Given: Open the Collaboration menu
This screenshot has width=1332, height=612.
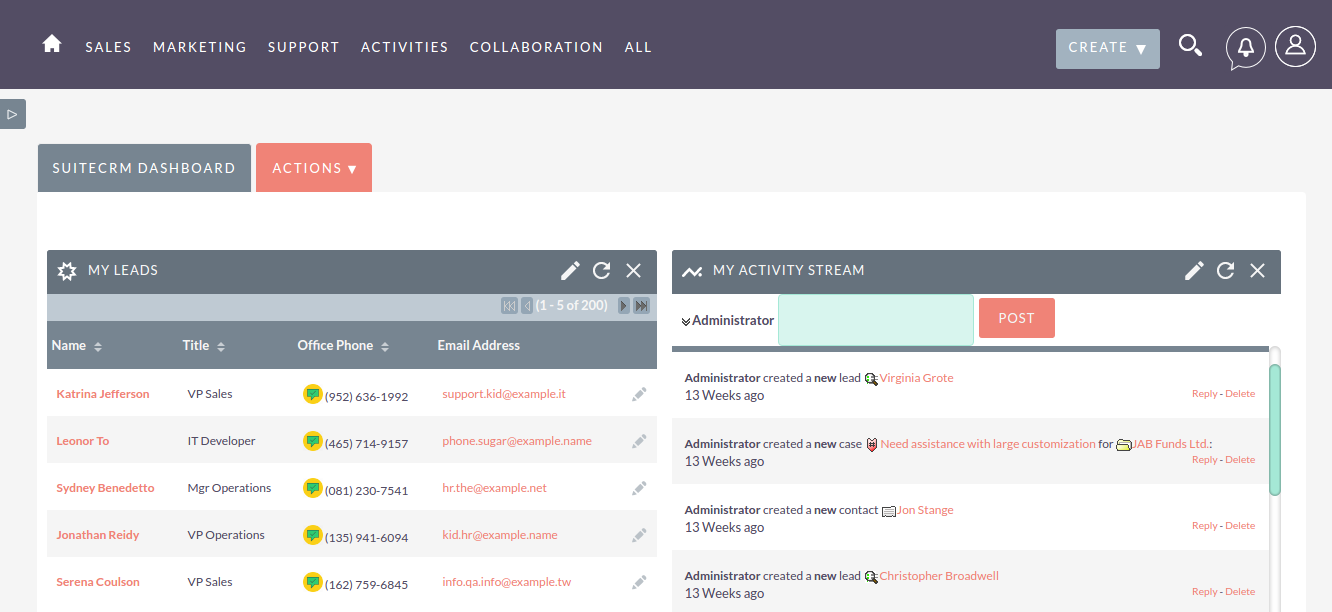Looking at the screenshot, I should click(536, 47).
